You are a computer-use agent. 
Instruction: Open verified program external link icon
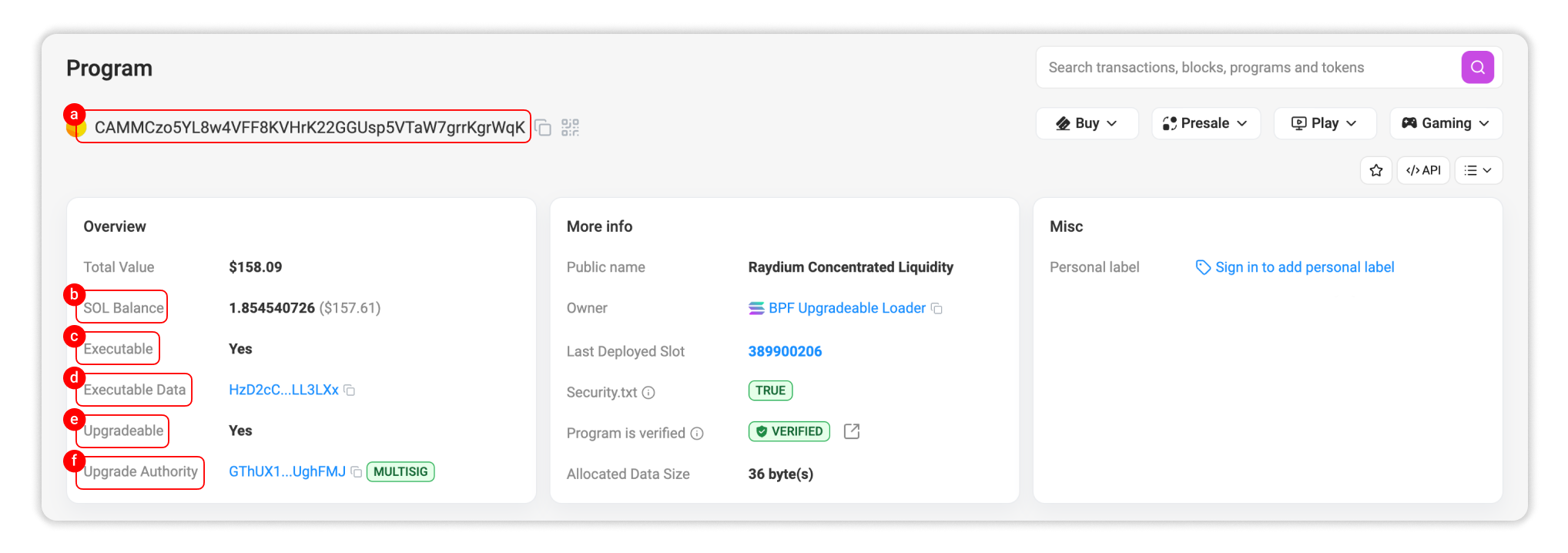click(x=851, y=432)
